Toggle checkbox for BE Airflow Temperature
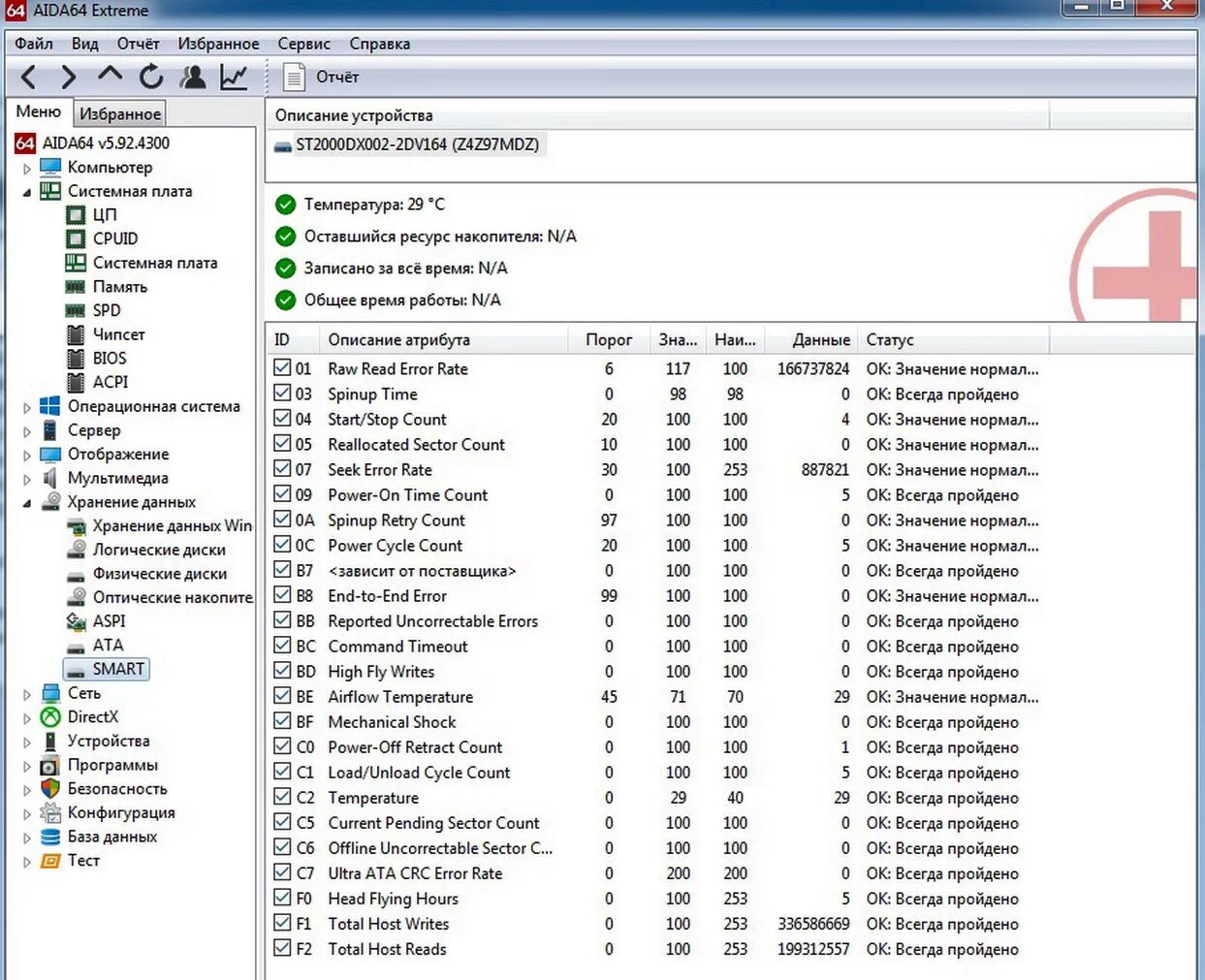 point(282,695)
